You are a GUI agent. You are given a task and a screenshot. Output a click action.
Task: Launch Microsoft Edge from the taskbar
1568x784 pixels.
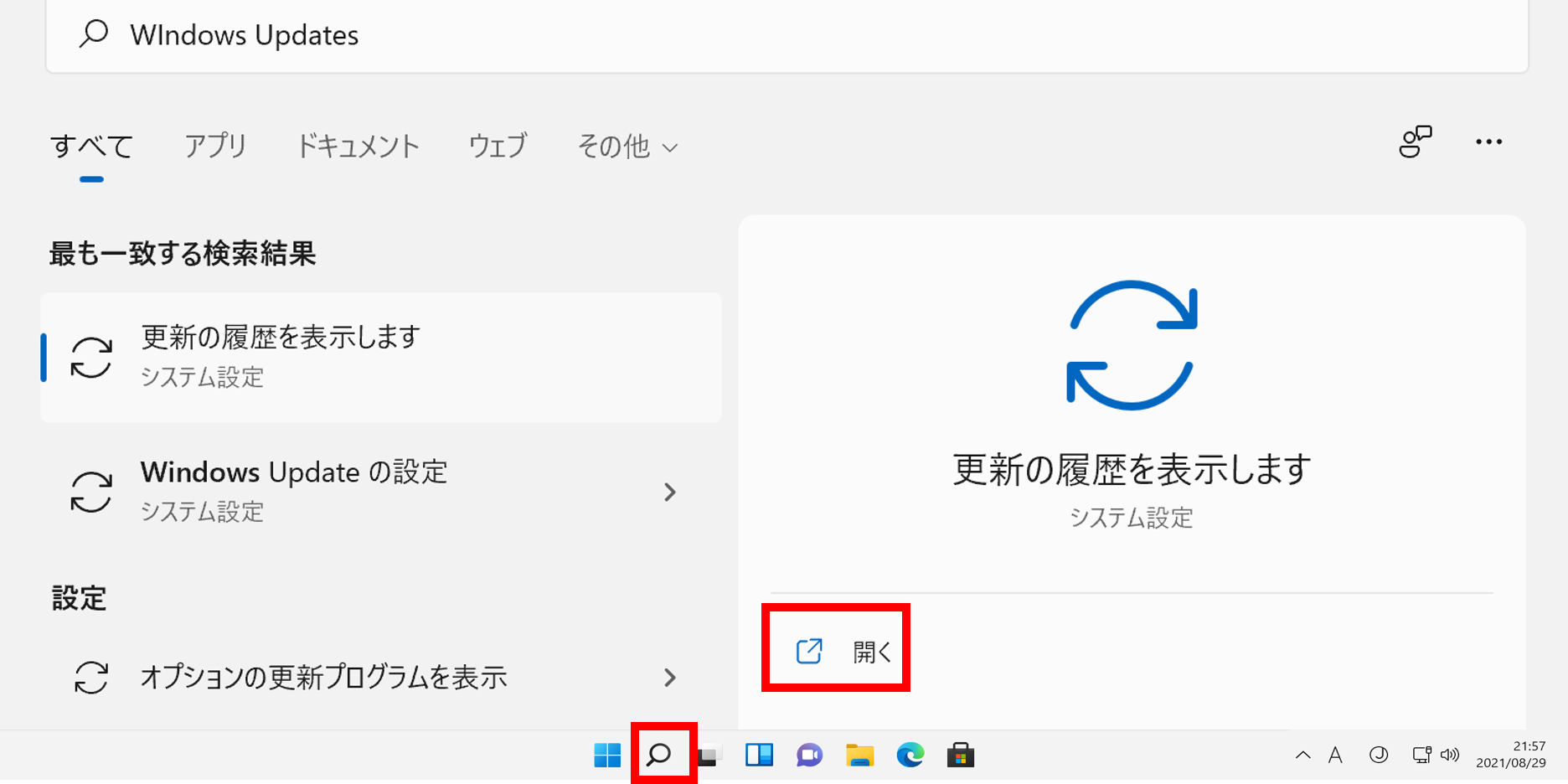pyautogui.click(x=910, y=756)
